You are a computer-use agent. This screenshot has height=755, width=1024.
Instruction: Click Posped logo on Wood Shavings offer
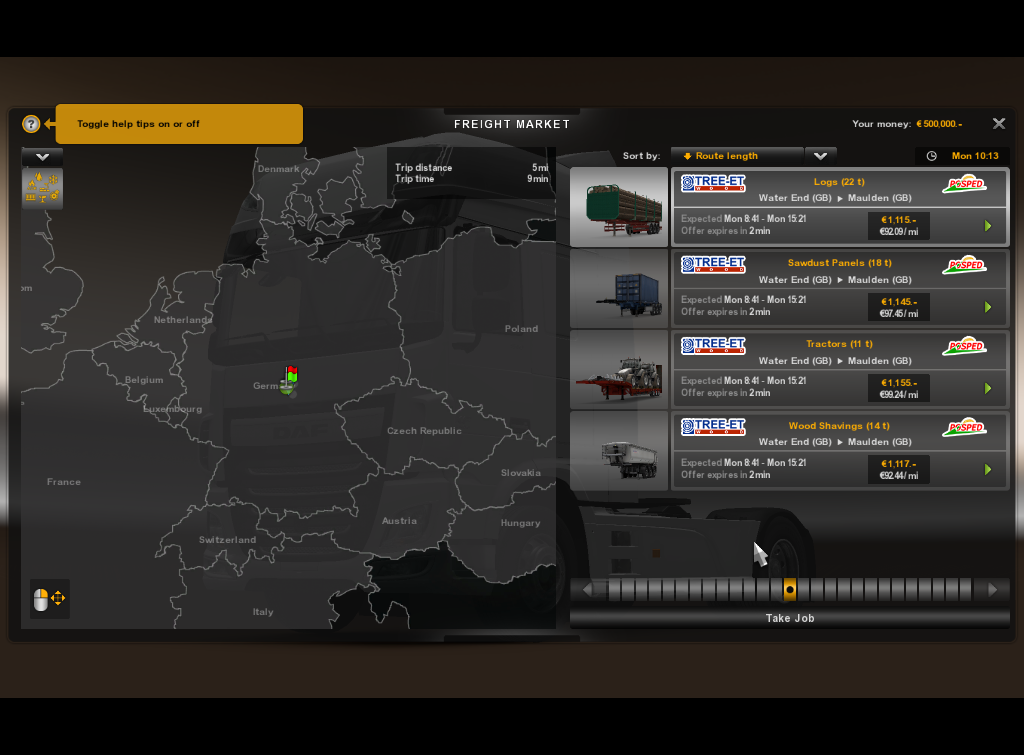965,427
